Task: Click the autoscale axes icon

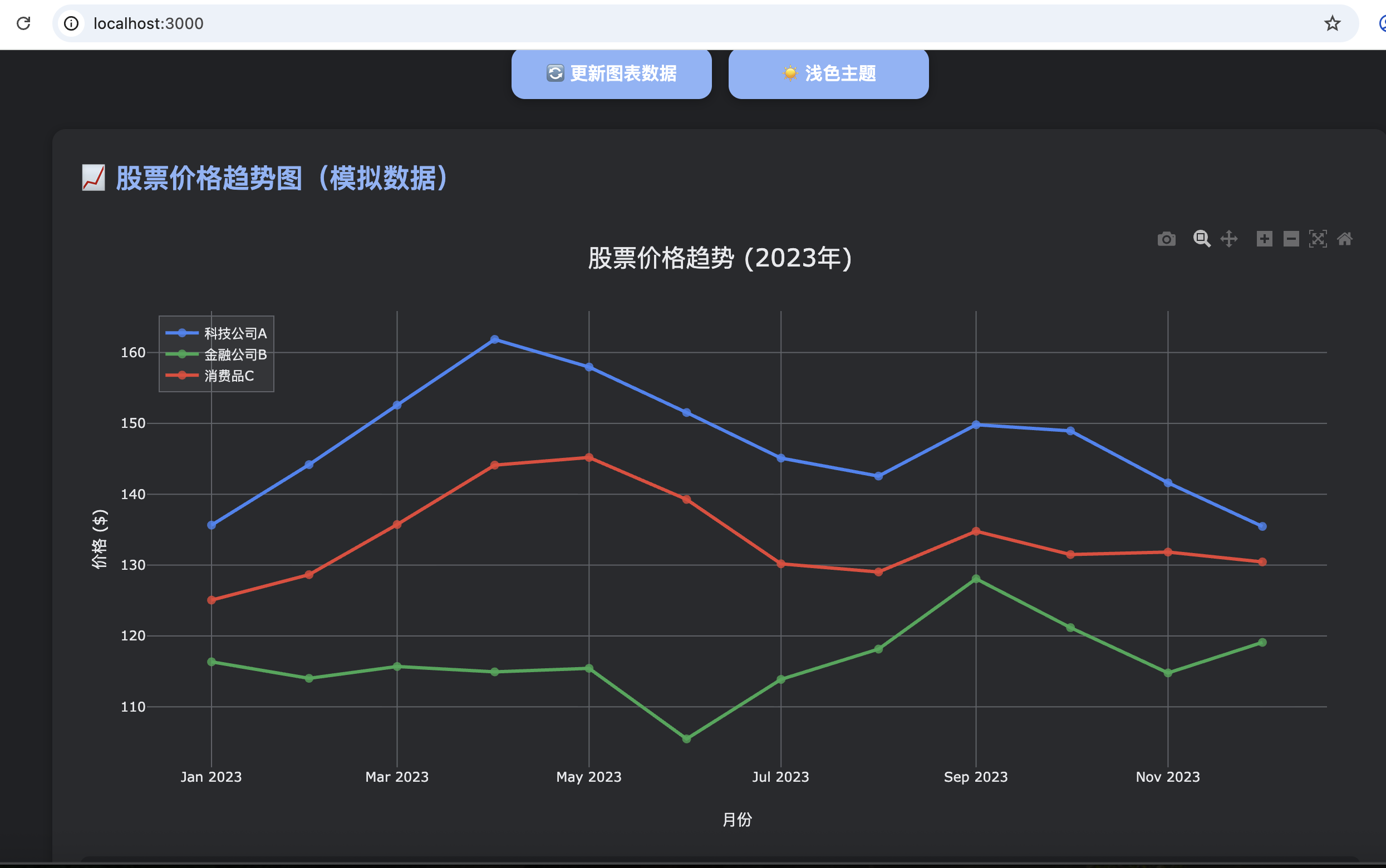Action: tap(1318, 239)
